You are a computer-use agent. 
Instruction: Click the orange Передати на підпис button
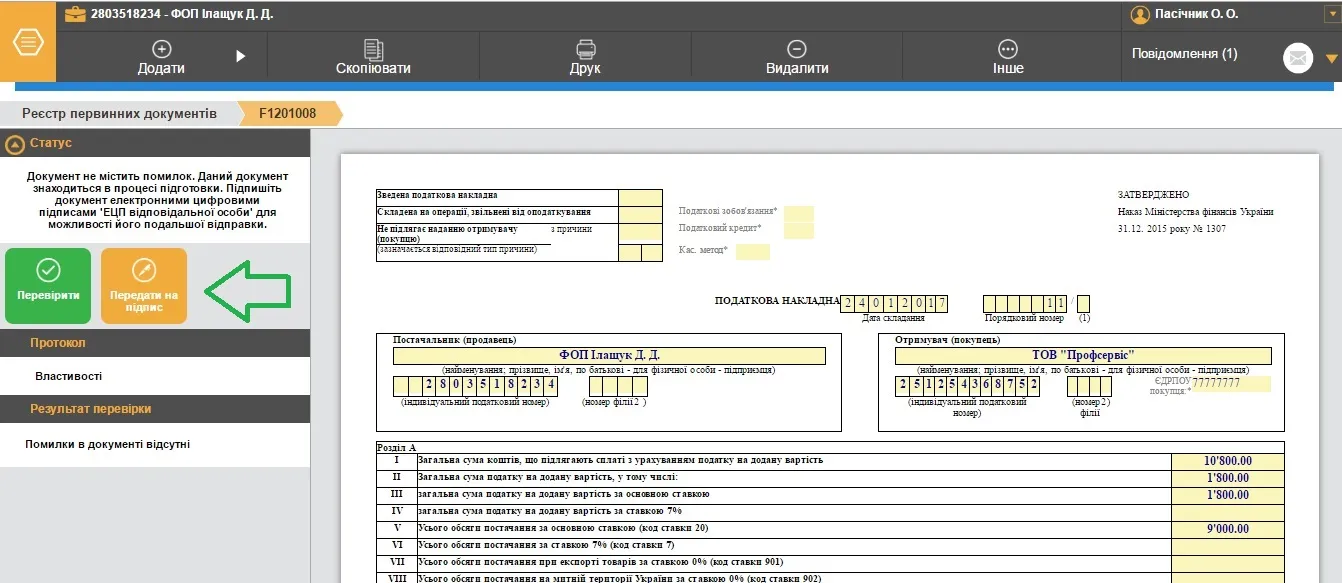pyautogui.click(x=144, y=286)
